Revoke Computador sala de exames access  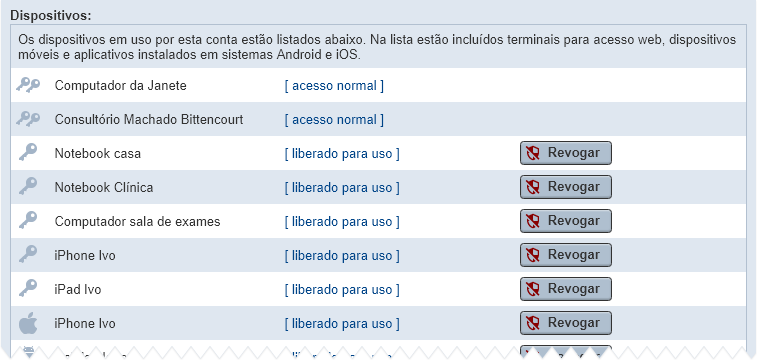(566, 221)
